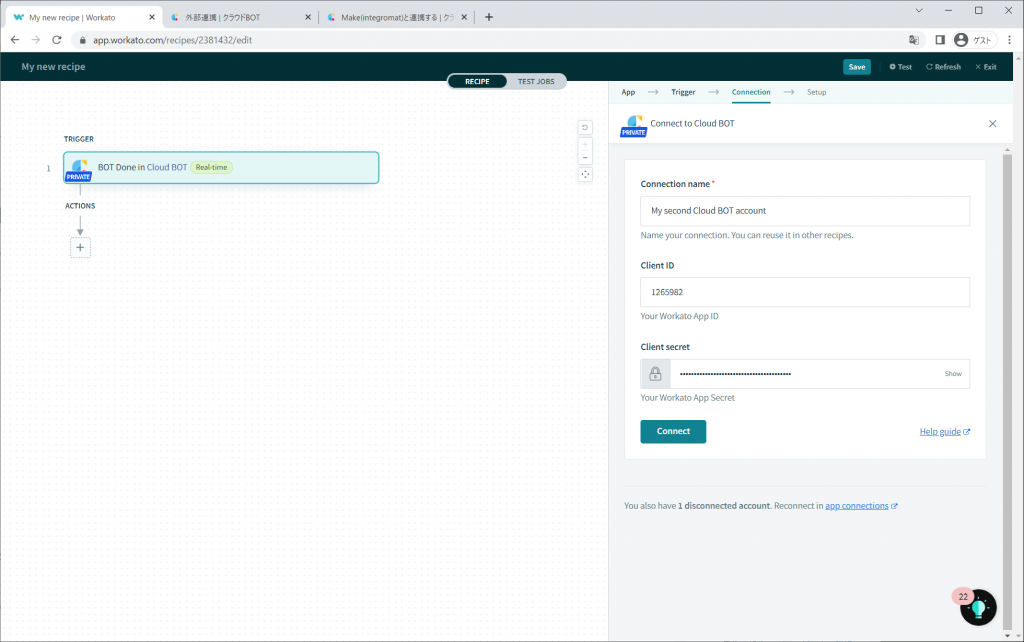
Task: Open a new browser tab
Action: (x=488, y=17)
